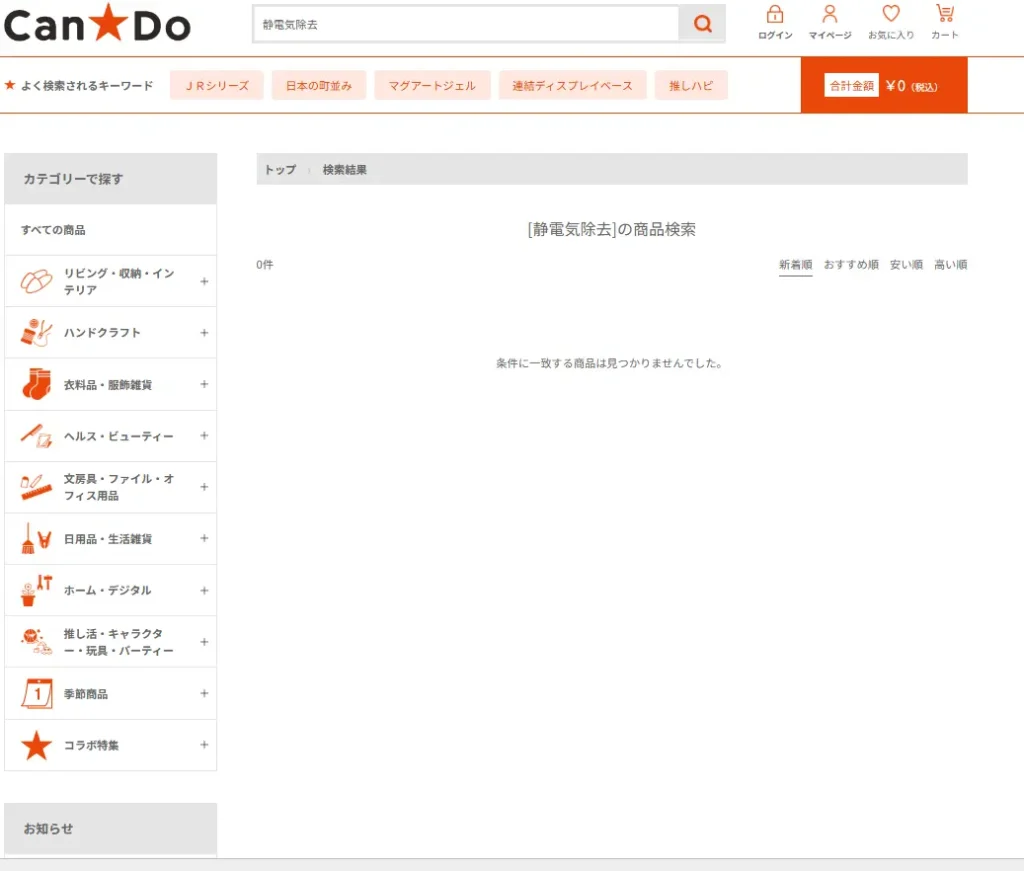The width and height of the screenshot is (1024, 871).
Task: Open お気に入り via the heart icon
Action: [889, 14]
